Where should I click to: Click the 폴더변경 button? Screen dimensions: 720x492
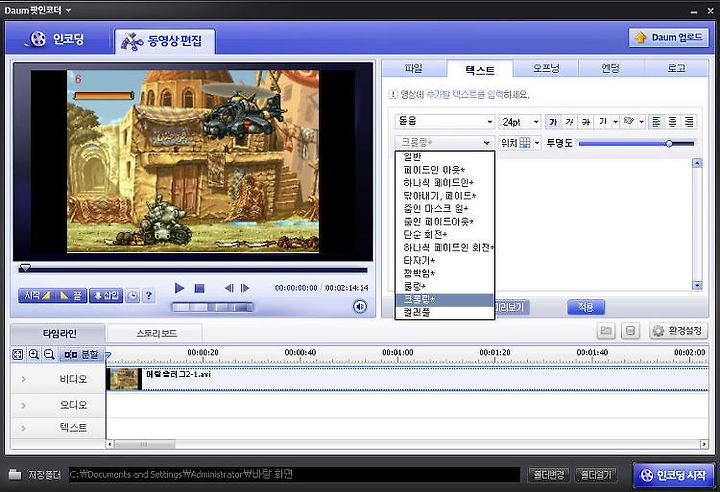548,474
